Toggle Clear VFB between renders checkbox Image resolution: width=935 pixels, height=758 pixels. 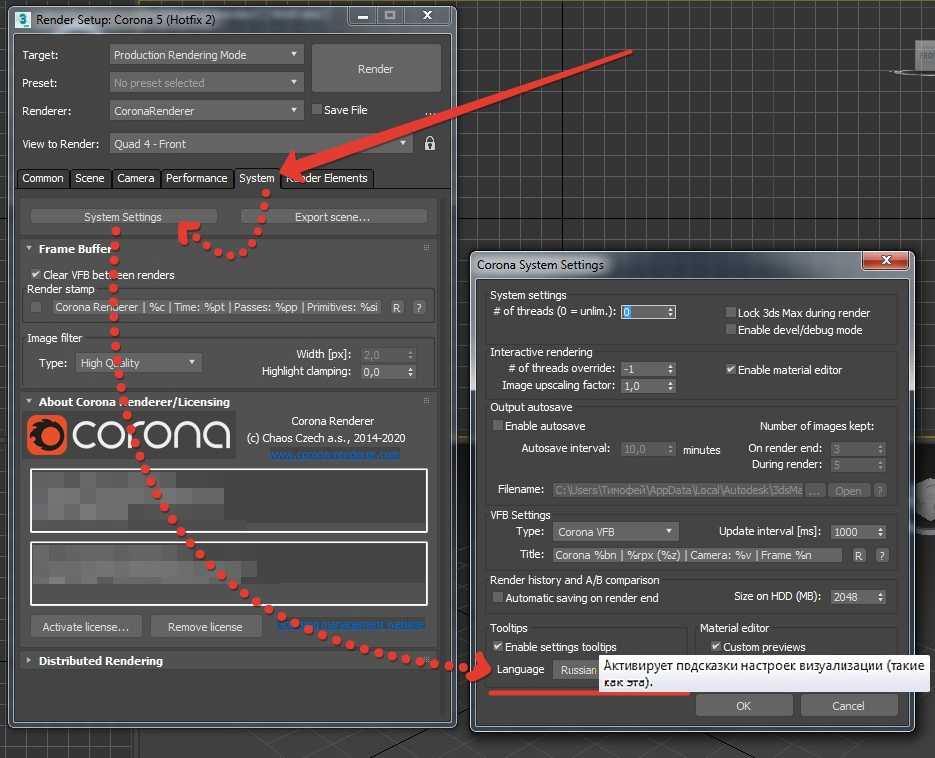[36, 274]
